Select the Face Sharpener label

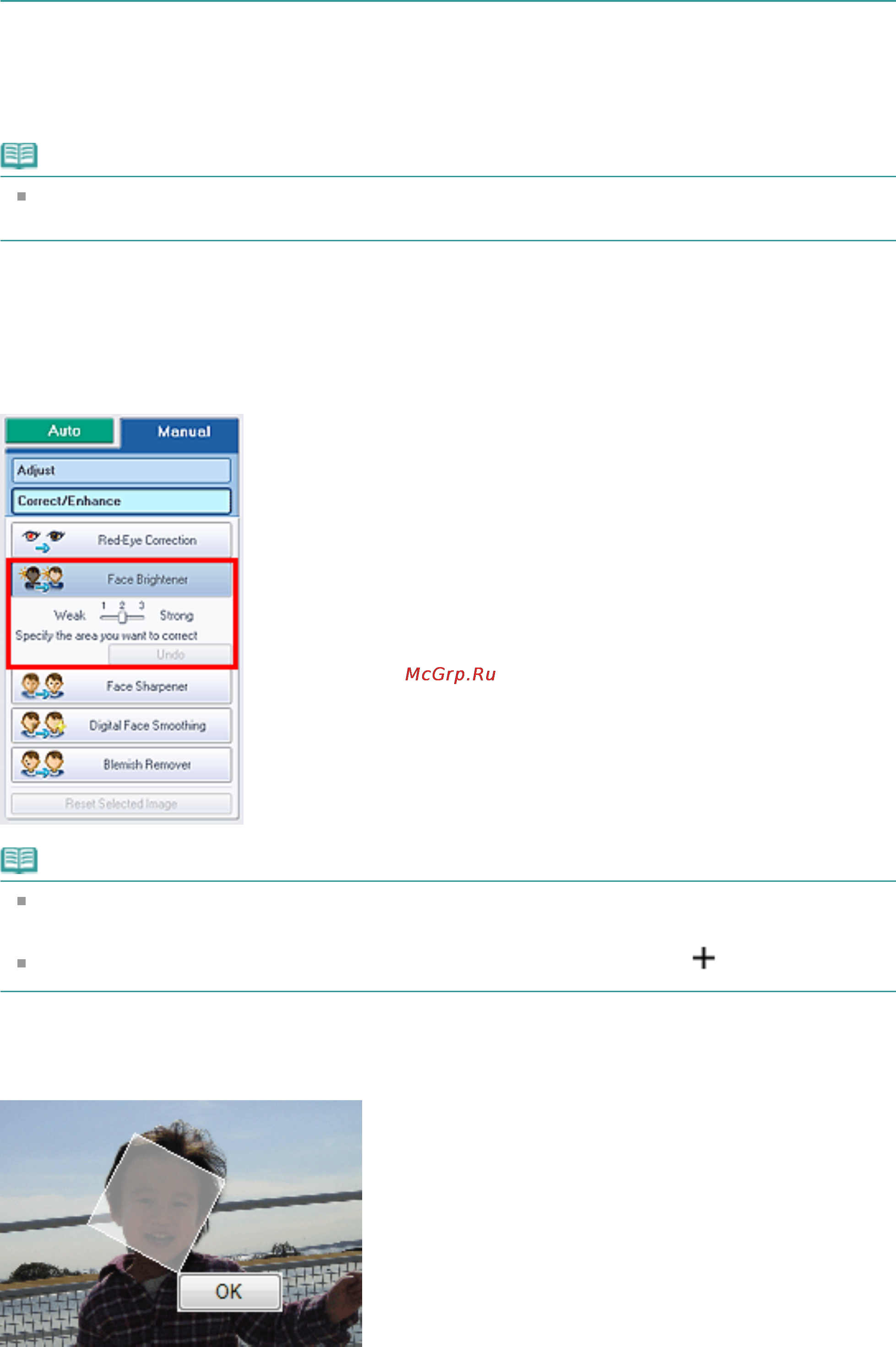[x=147, y=686]
